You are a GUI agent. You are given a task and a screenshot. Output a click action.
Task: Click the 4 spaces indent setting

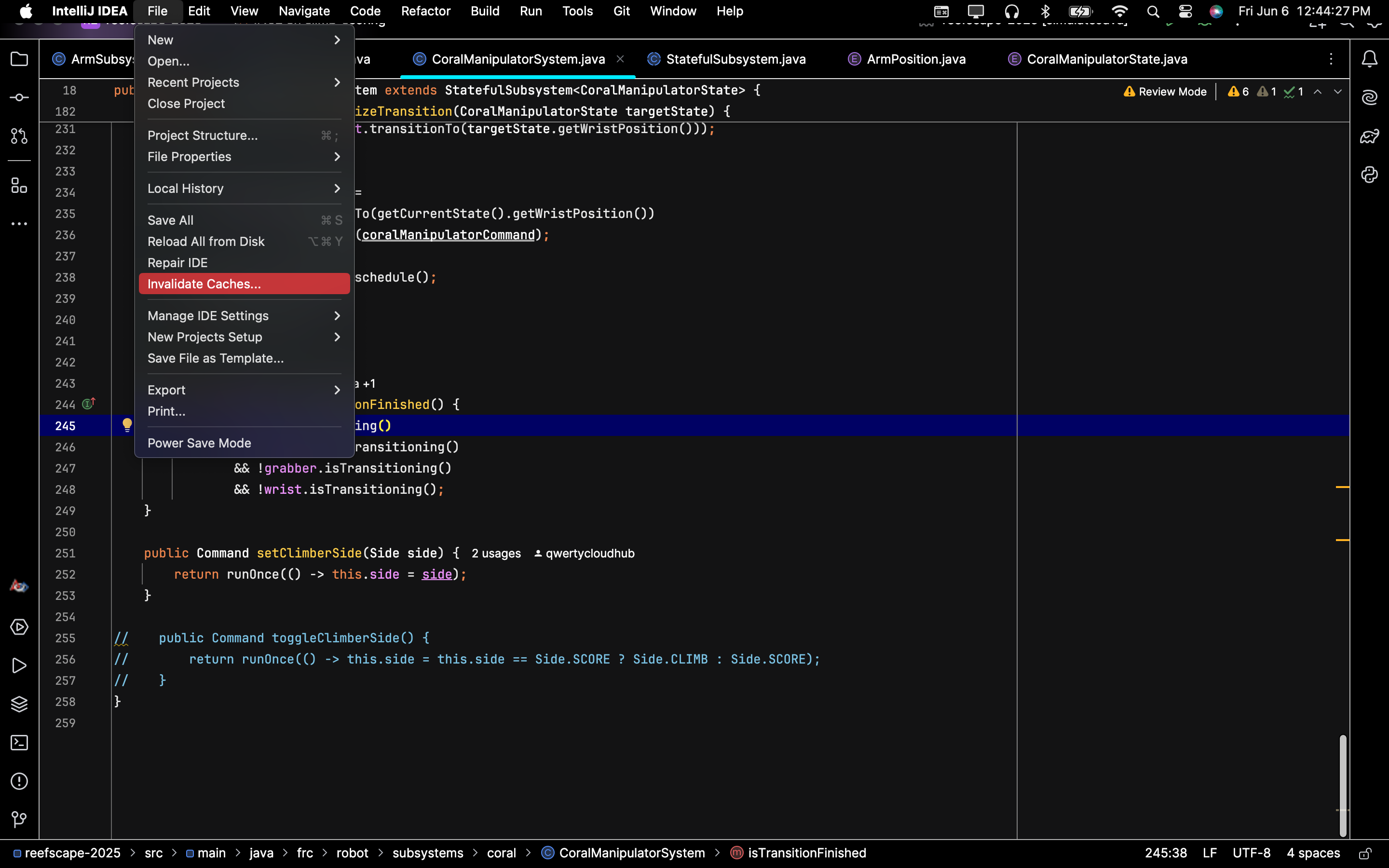click(1313, 853)
